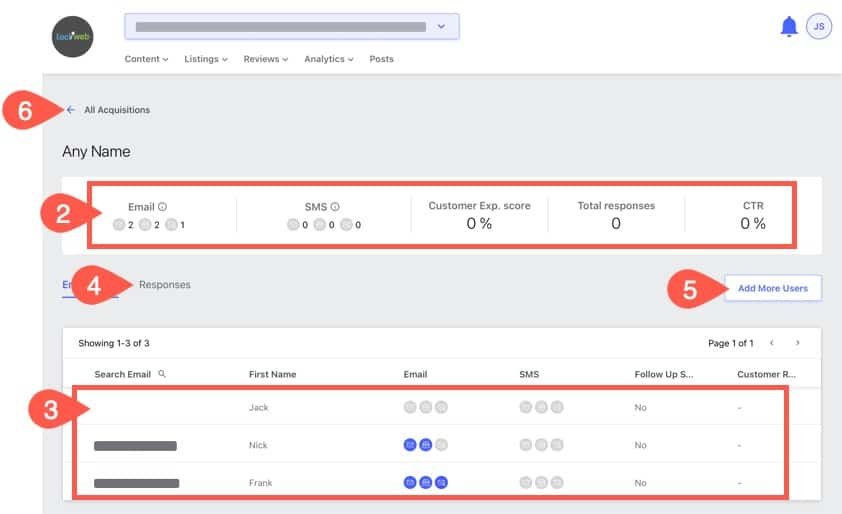Click Frank's first SMS status icon

[526, 482]
